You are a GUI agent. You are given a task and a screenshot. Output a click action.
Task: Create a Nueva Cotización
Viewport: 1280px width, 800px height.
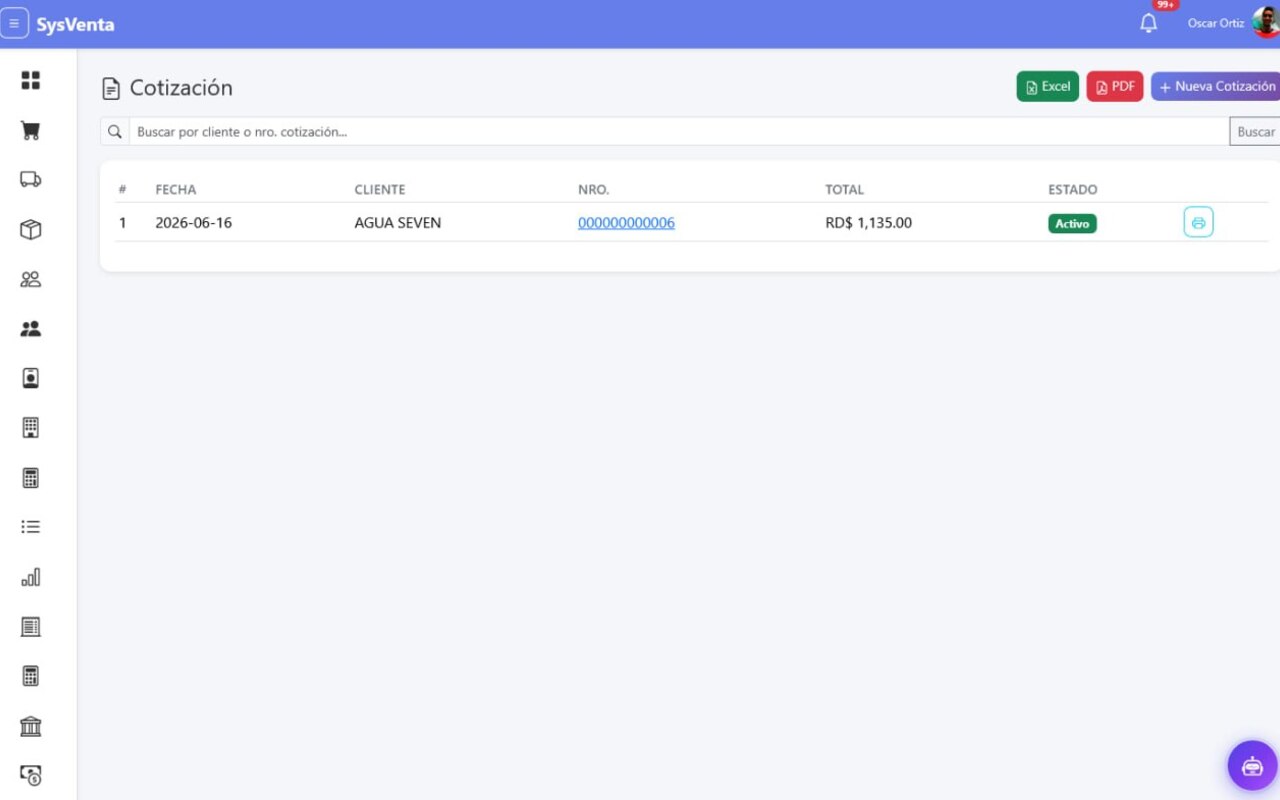pyautogui.click(x=1216, y=87)
